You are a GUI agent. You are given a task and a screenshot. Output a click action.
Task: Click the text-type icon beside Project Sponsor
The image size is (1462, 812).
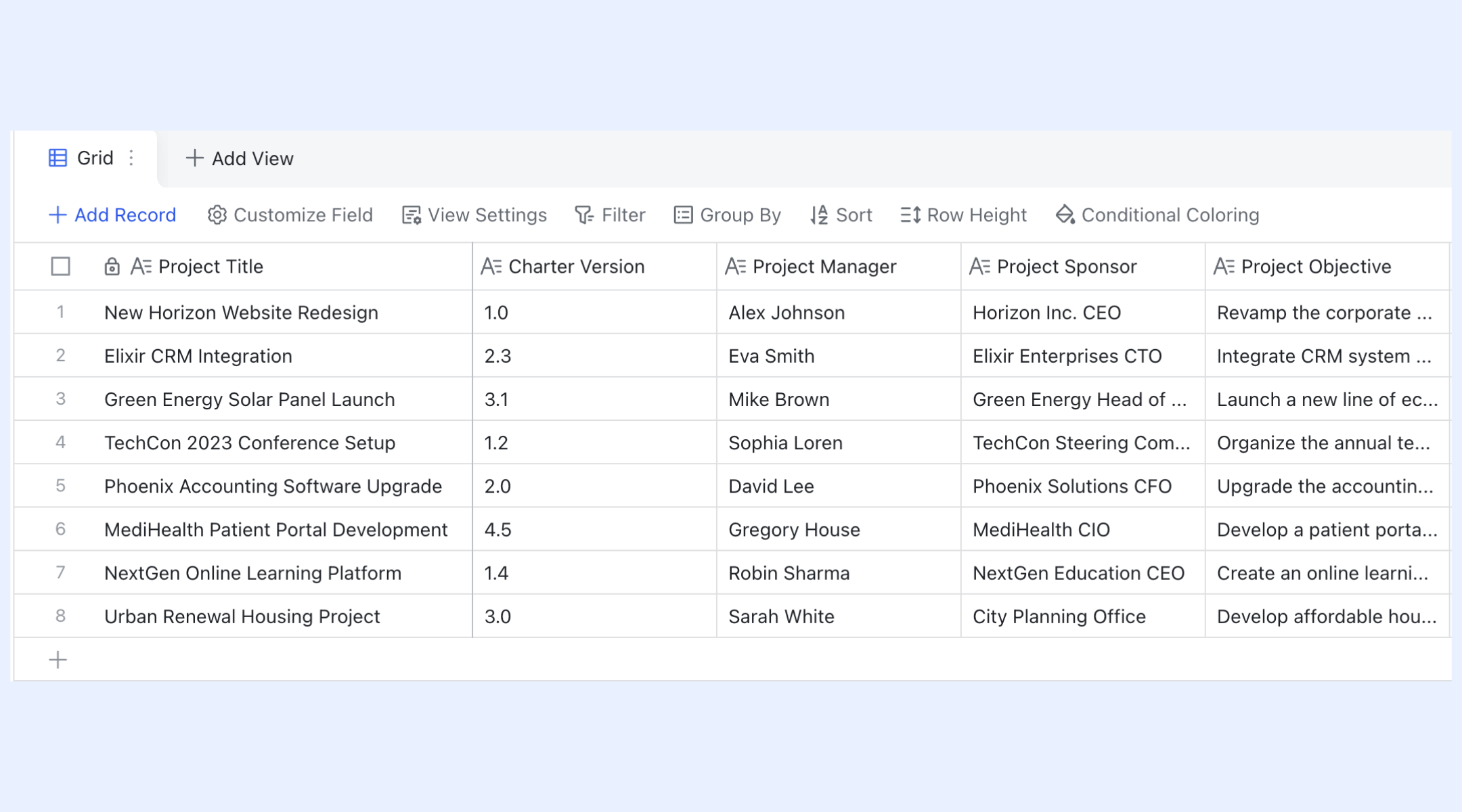(x=980, y=267)
